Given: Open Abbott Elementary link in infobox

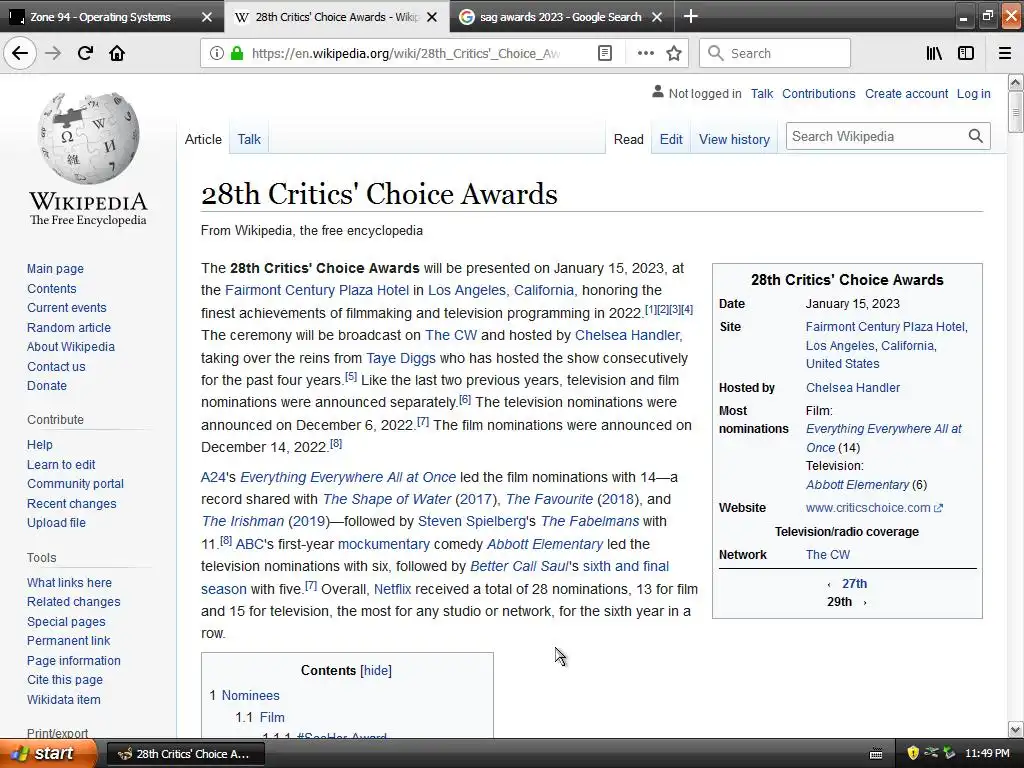Looking at the screenshot, I should tap(857, 485).
